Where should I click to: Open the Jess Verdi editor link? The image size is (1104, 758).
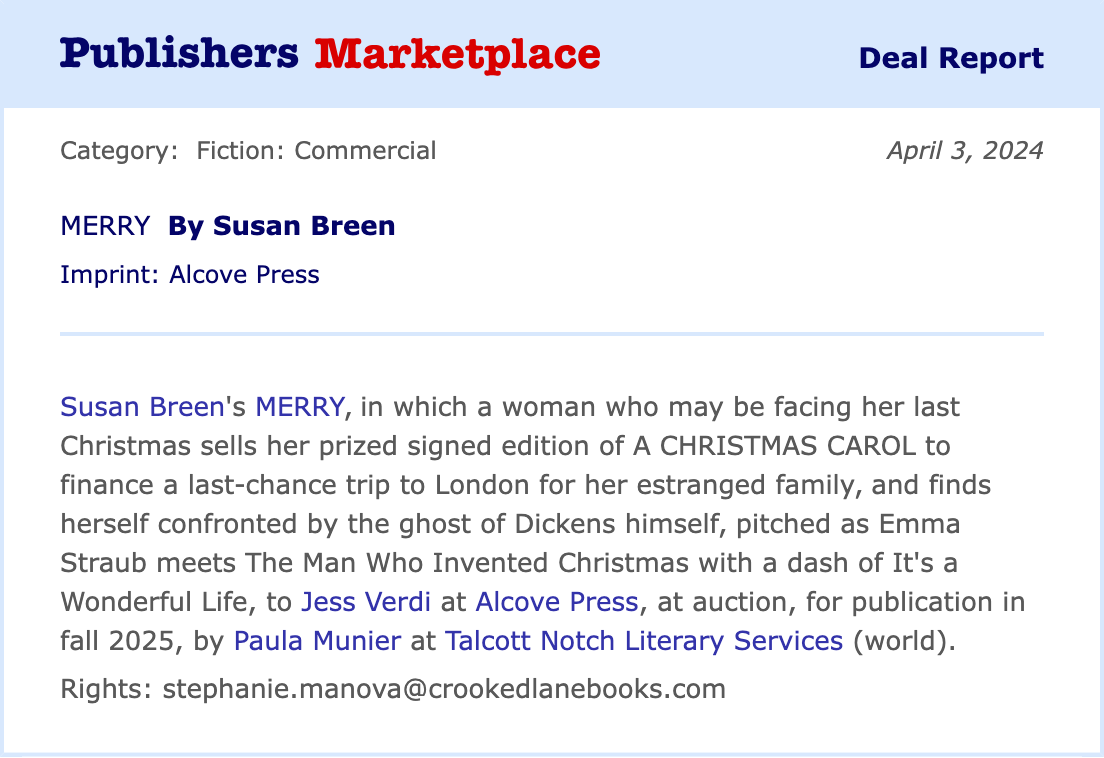(x=365, y=602)
